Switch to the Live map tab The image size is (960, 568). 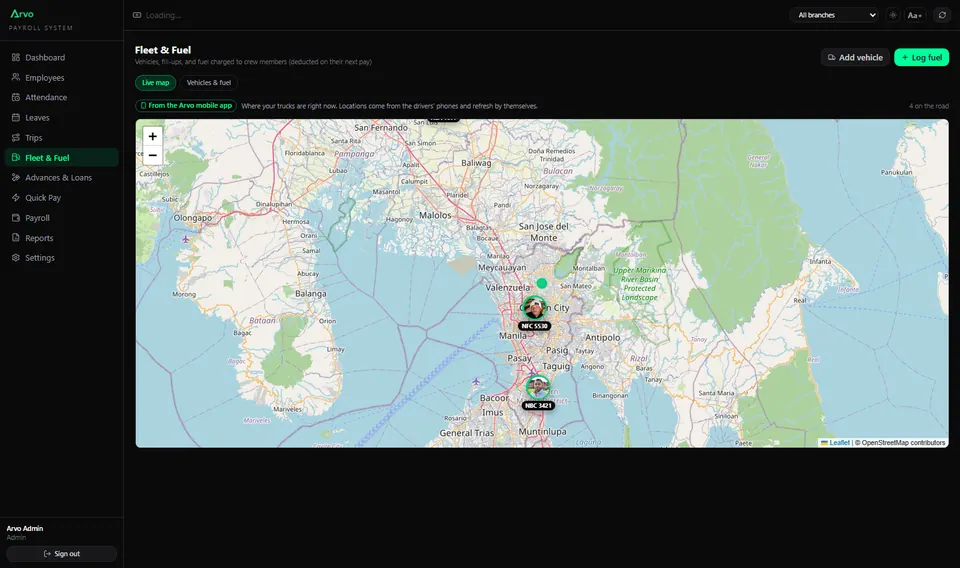pyautogui.click(x=156, y=83)
